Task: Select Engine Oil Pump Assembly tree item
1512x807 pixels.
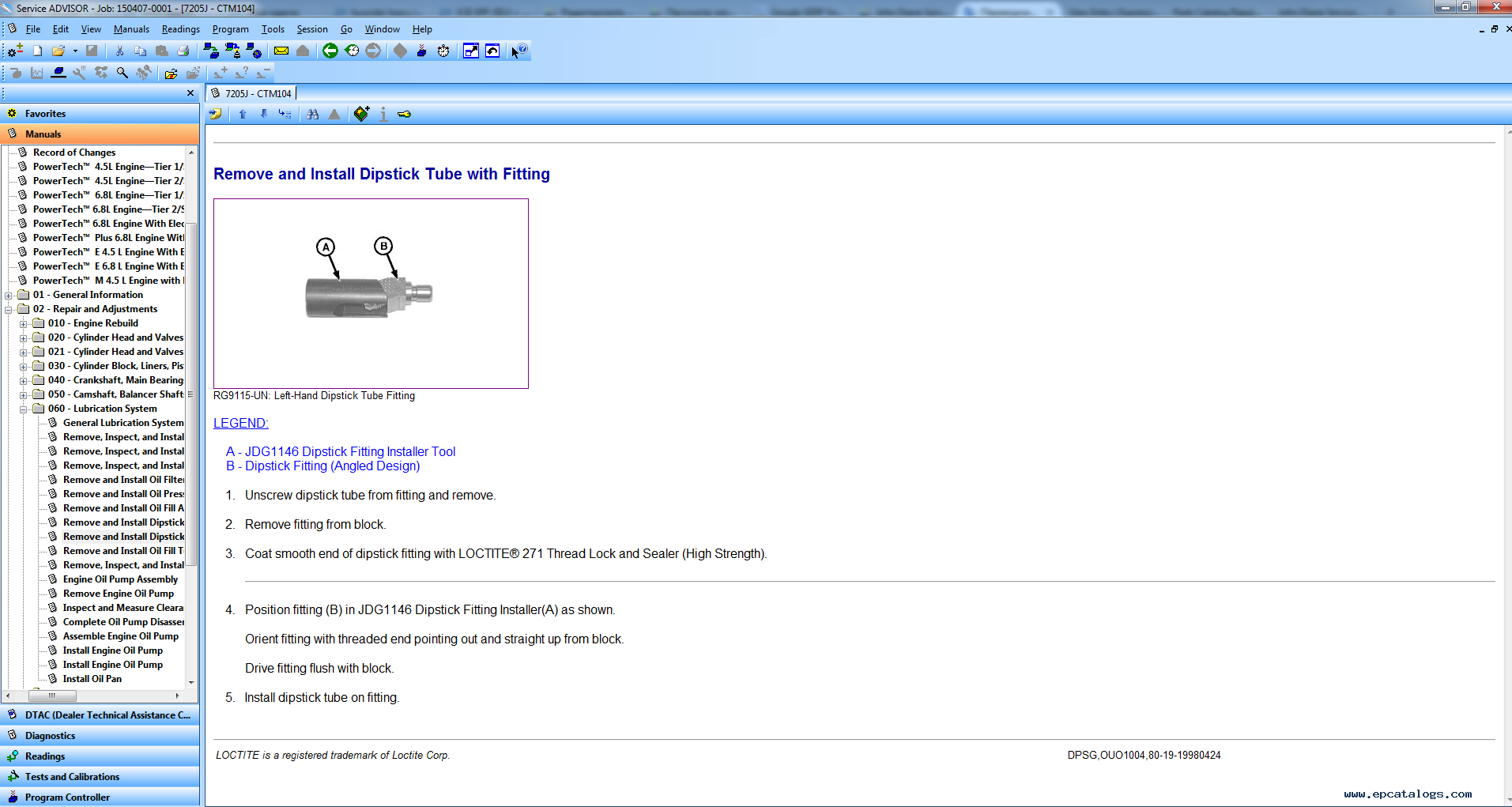Action: pyautogui.click(x=120, y=579)
